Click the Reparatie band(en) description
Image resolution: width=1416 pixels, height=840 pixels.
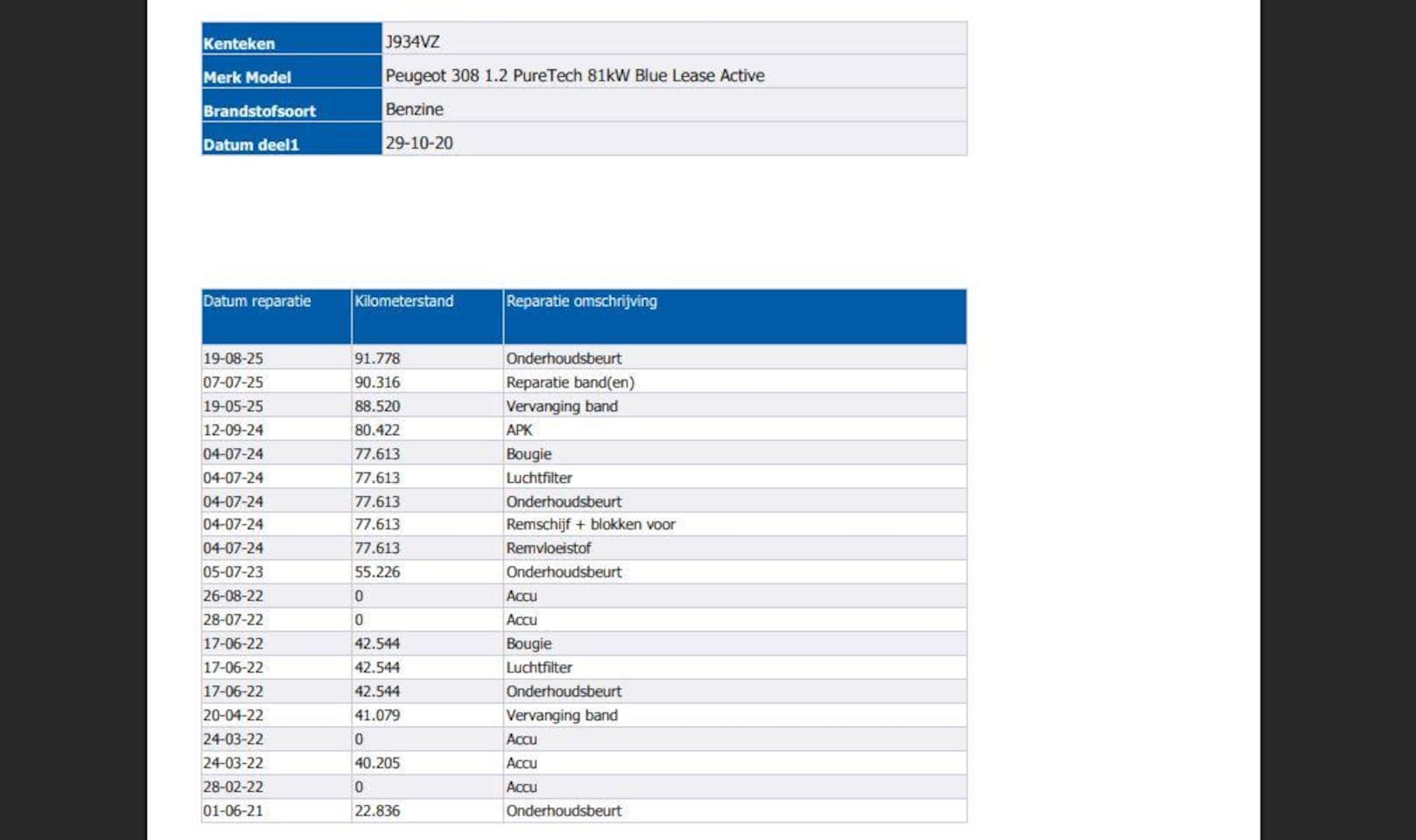coord(570,382)
